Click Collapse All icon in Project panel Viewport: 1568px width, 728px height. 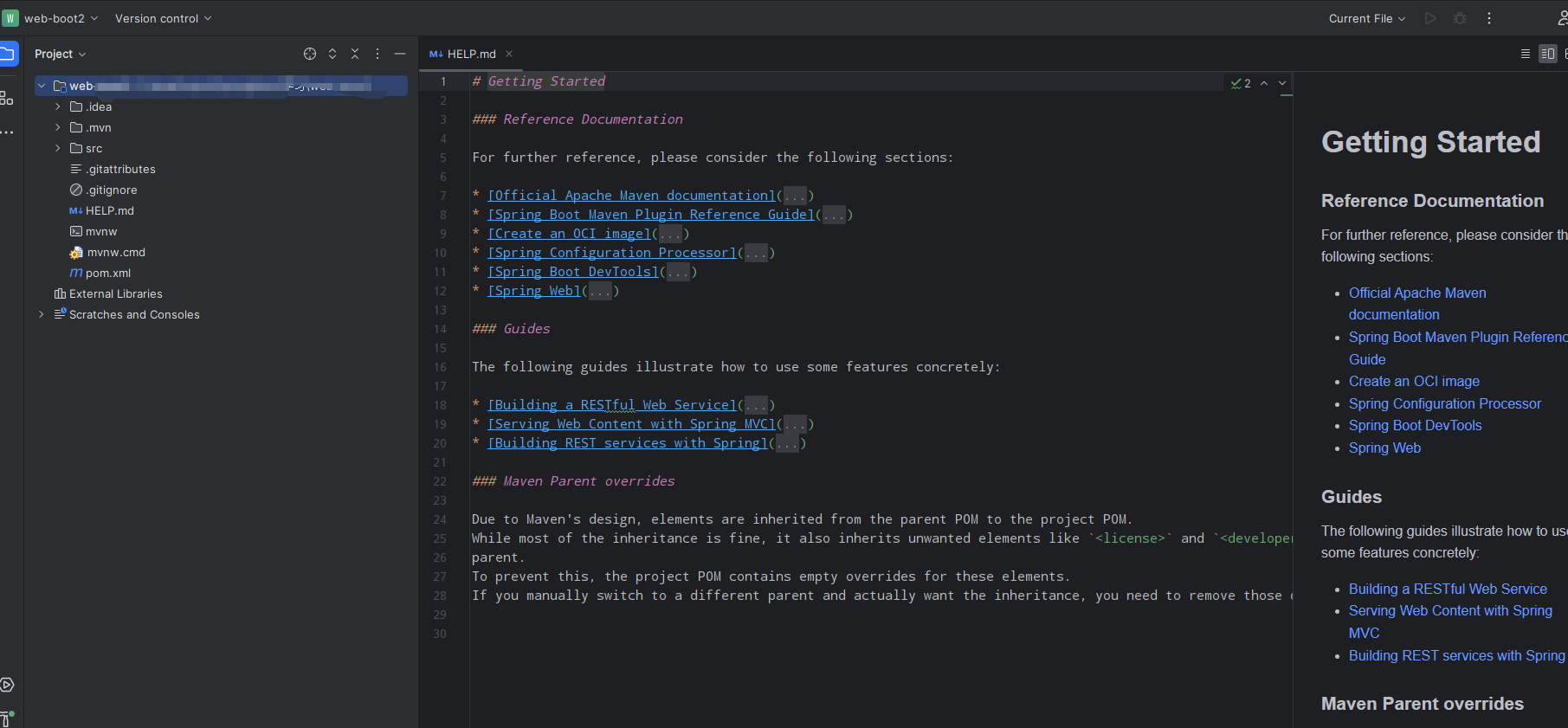click(x=355, y=54)
